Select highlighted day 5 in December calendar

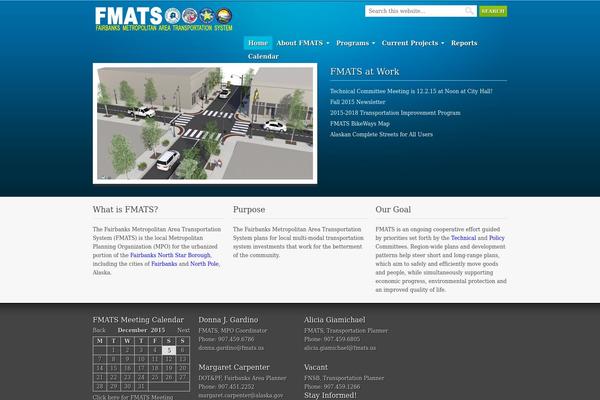(x=169, y=350)
